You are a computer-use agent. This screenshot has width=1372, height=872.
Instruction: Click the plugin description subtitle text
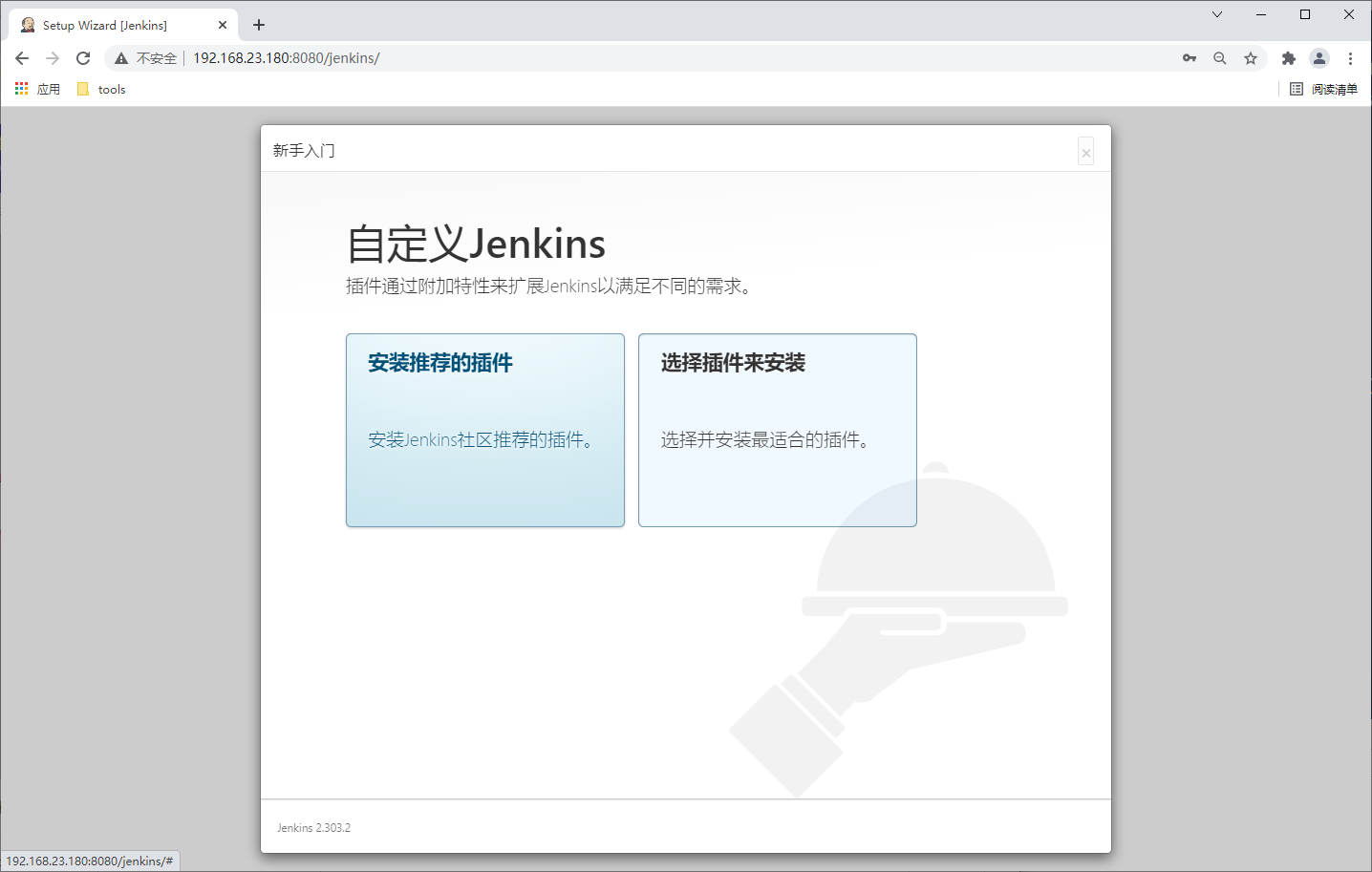click(x=549, y=287)
